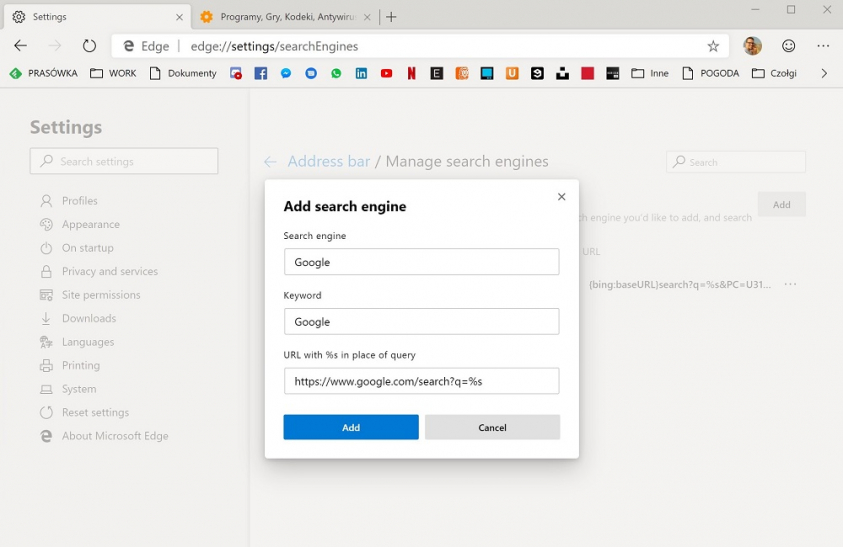The image size is (843, 547).
Task: Open Profiles settings section
Action: pyautogui.click(x=69, y=201)
